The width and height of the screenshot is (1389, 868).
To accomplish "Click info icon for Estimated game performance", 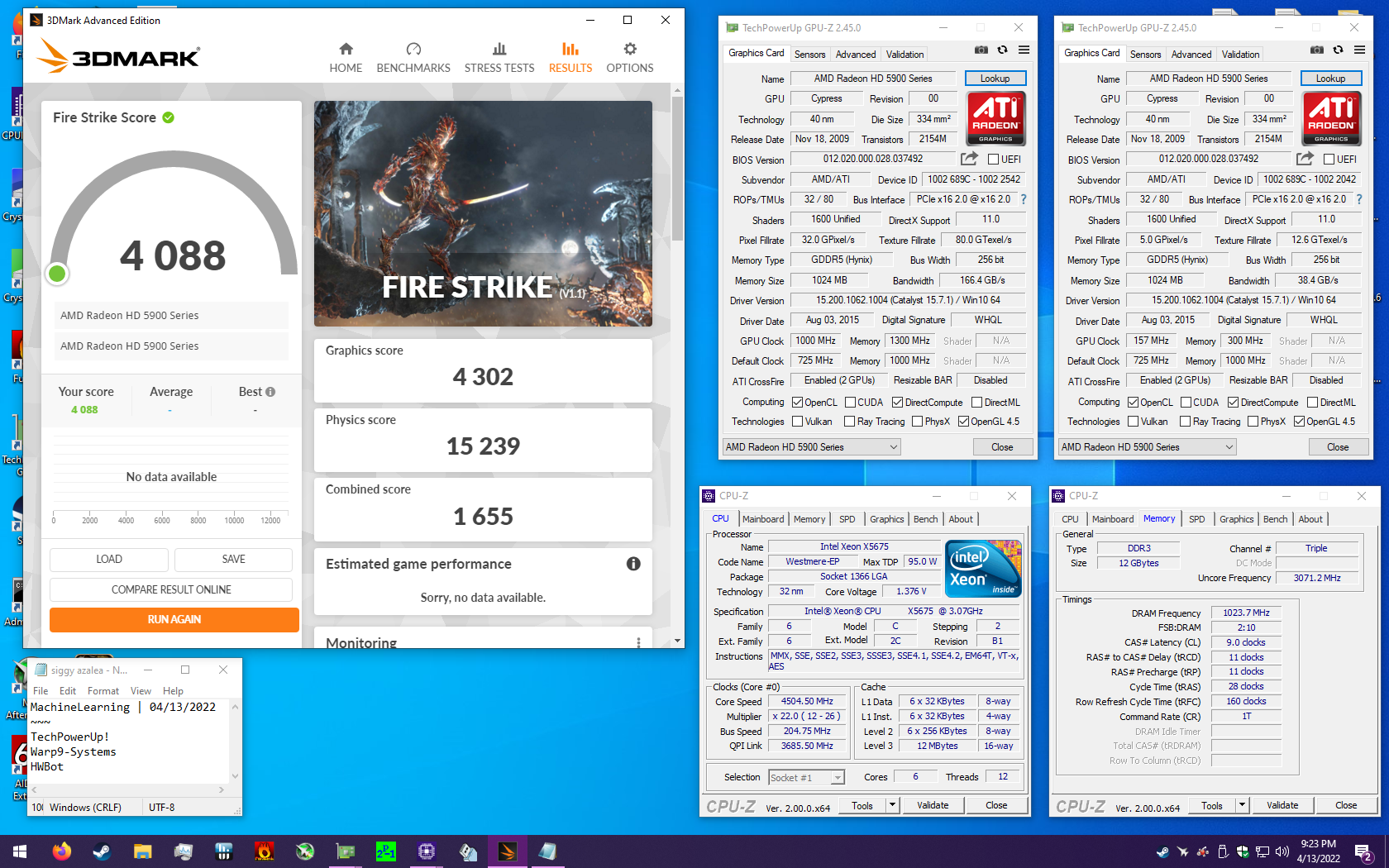I will [633, 564].
